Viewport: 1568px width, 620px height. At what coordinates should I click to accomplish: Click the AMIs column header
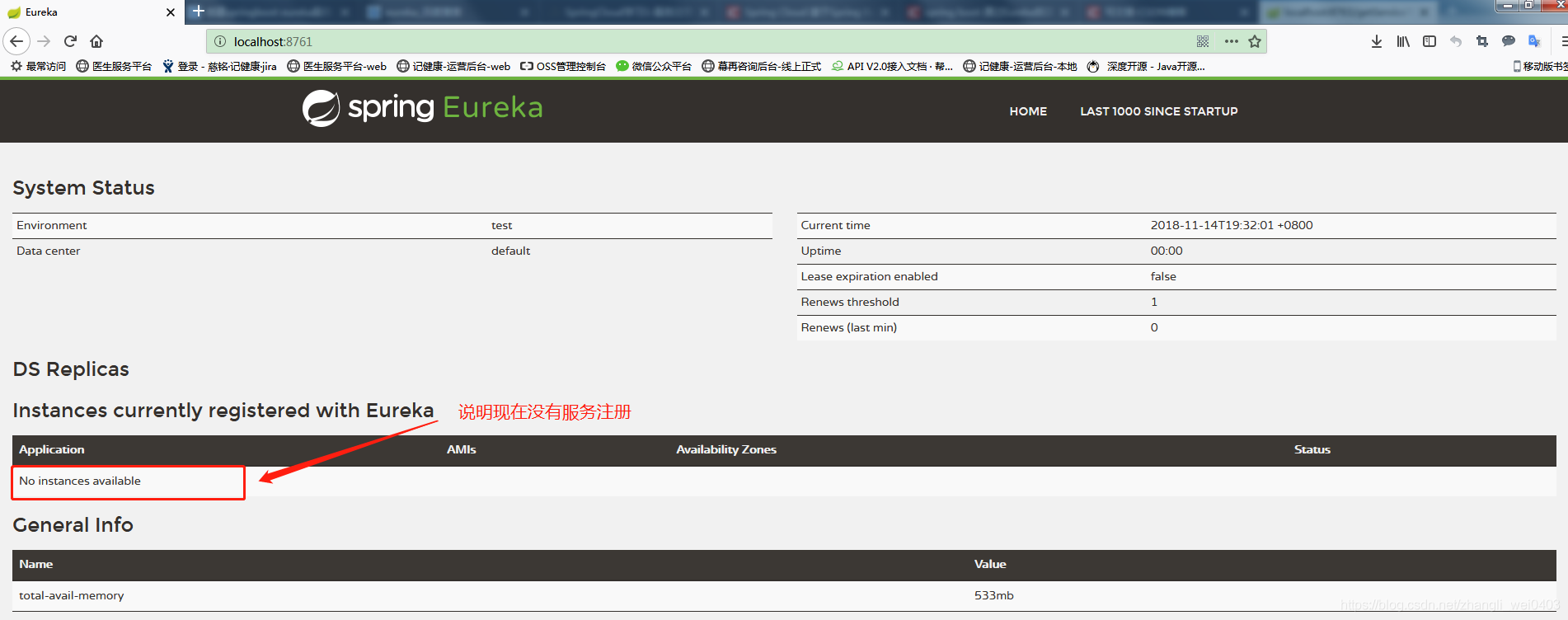click(462, 449)
